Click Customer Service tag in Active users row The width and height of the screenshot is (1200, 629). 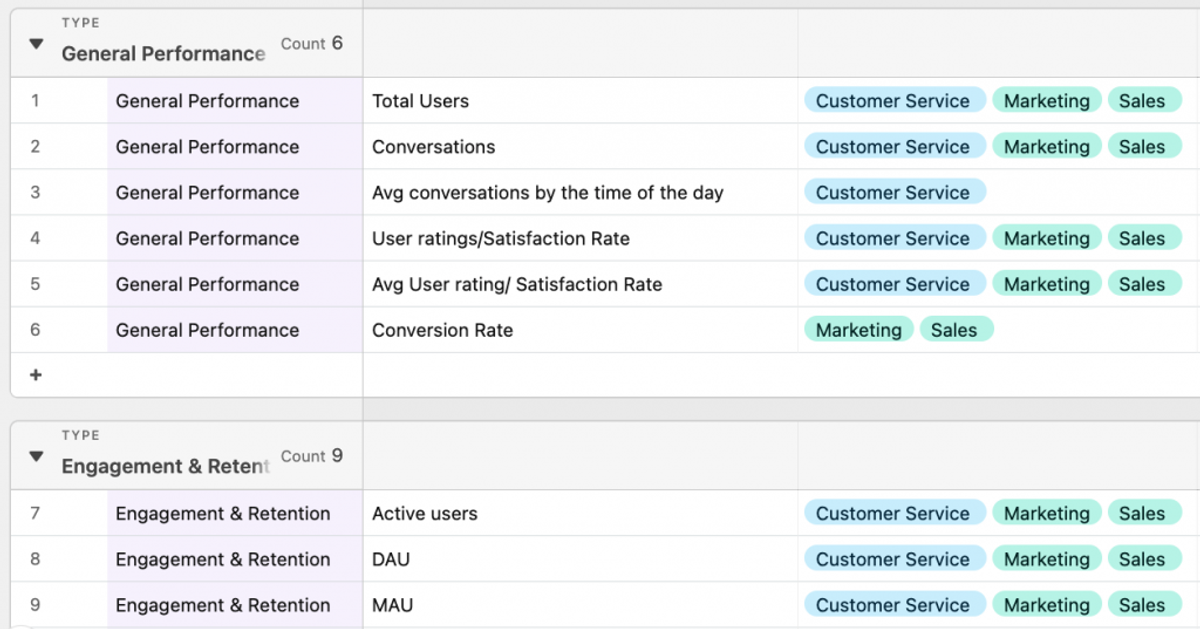click(x=895, y=514)
